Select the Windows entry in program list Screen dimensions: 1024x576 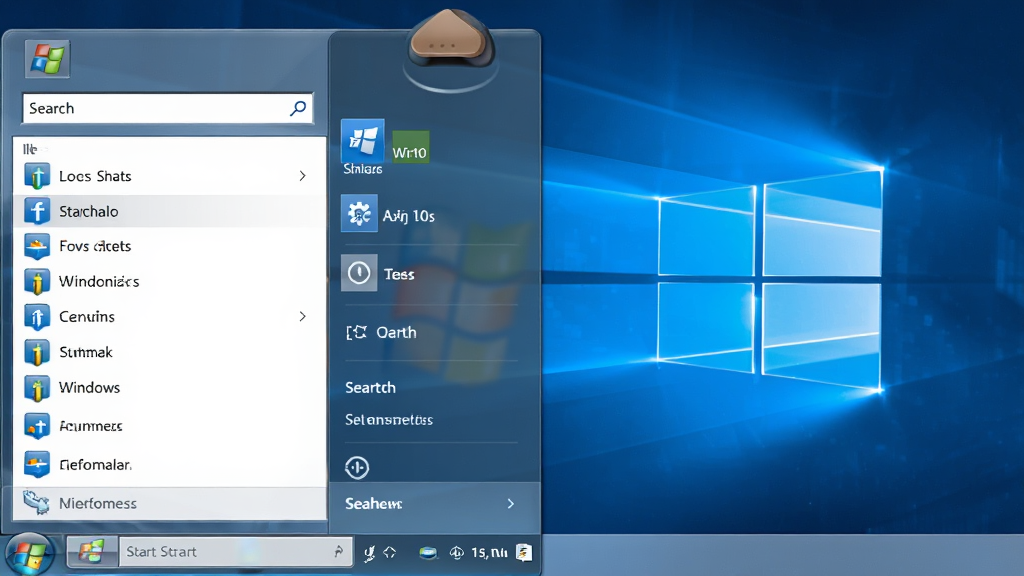(170, 387)
